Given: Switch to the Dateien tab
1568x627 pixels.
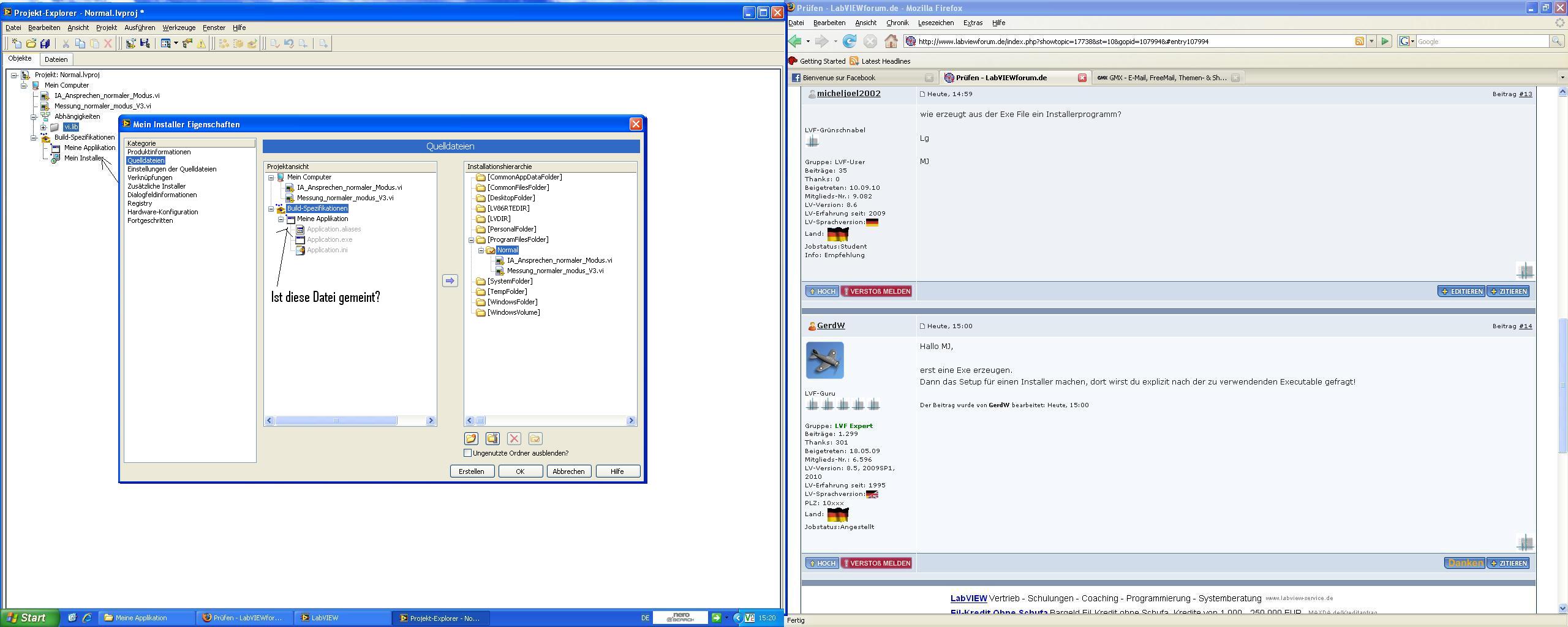Looking at the screenshot, I should (56, 59).
